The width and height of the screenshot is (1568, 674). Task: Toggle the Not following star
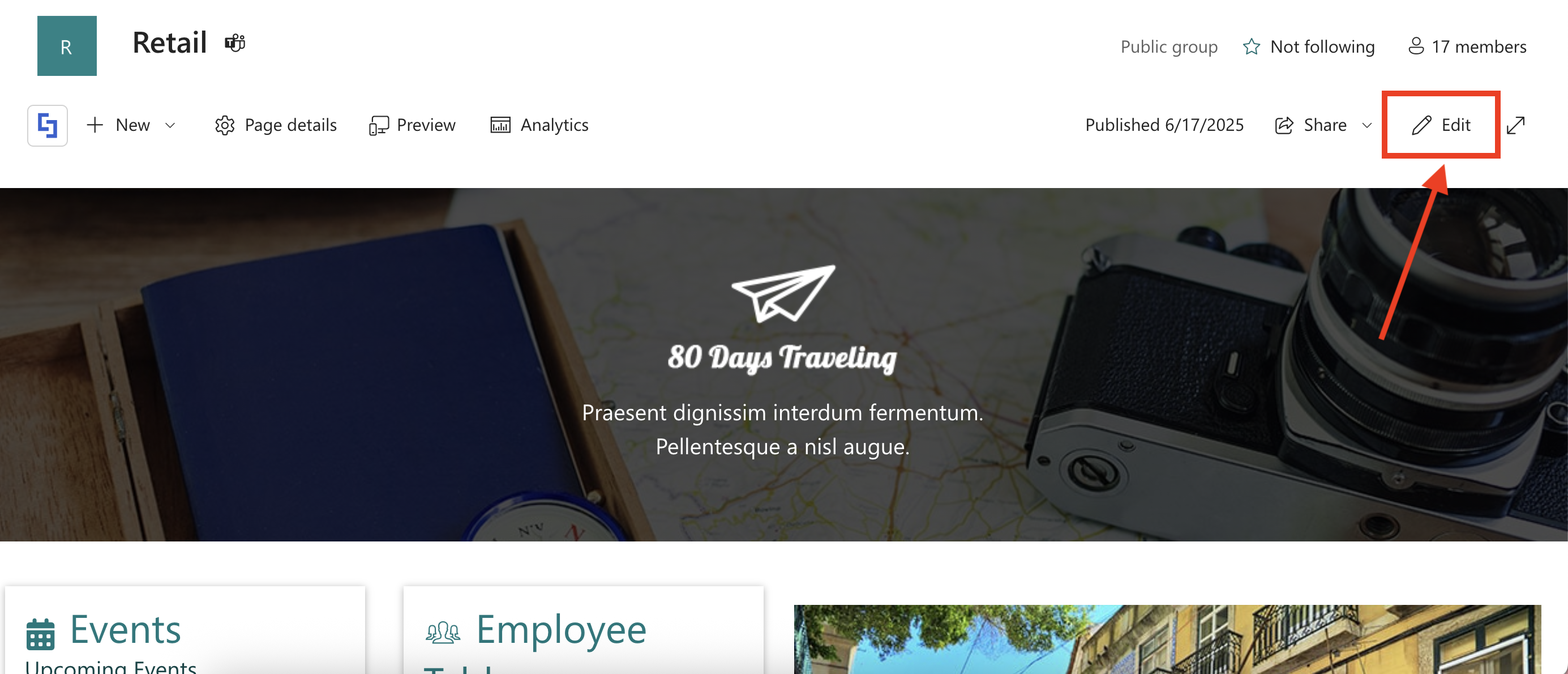(1252, 47)
